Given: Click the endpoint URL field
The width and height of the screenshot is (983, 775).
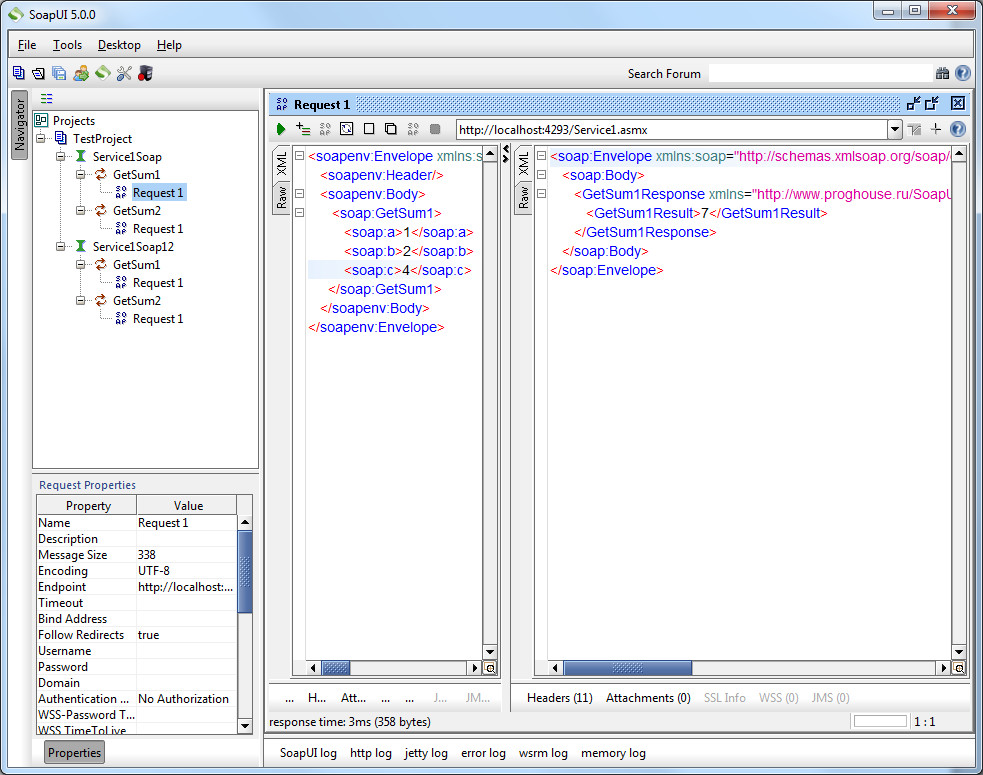Looking at the screenshot, I should coord(671,130).
